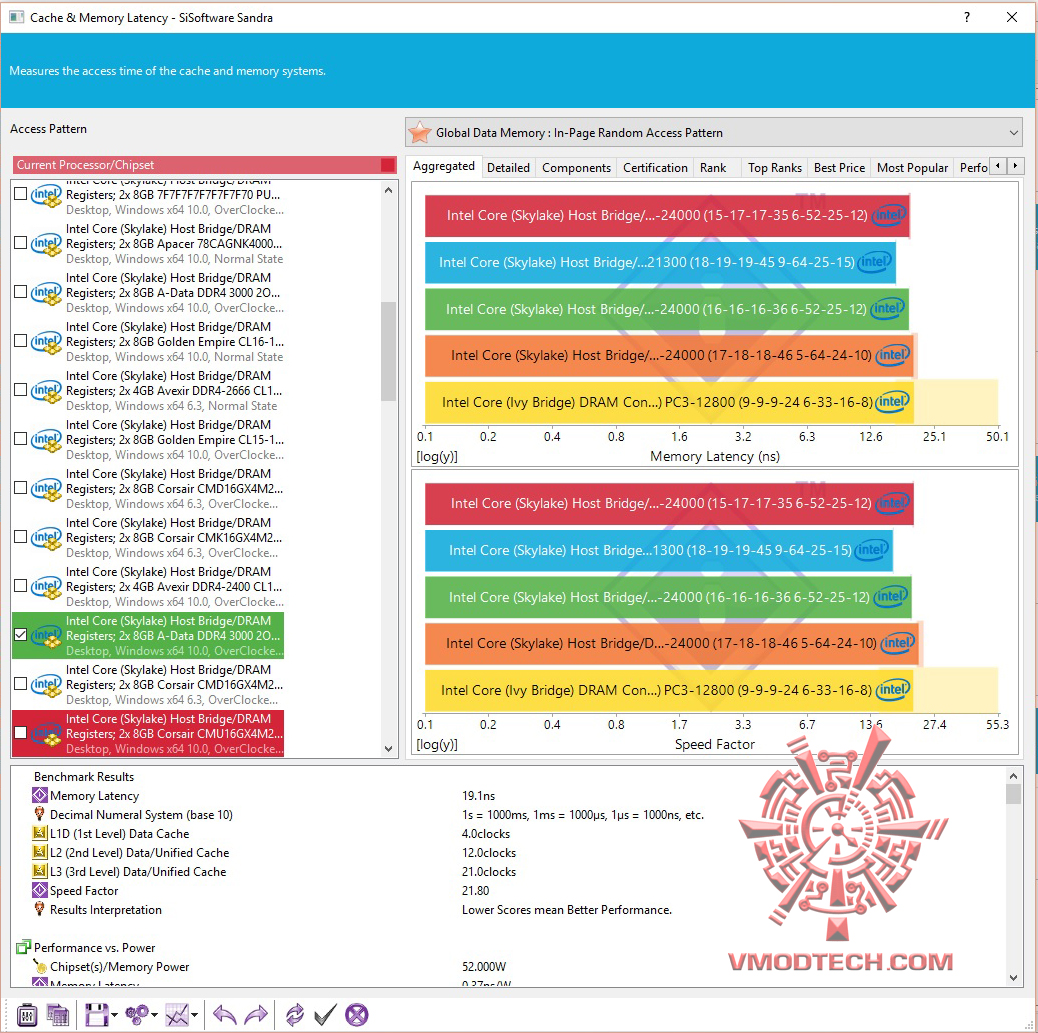Click processor list scrollbar up arrow
This screenshot has height=1033, width=1038.
tap(389, 190)
